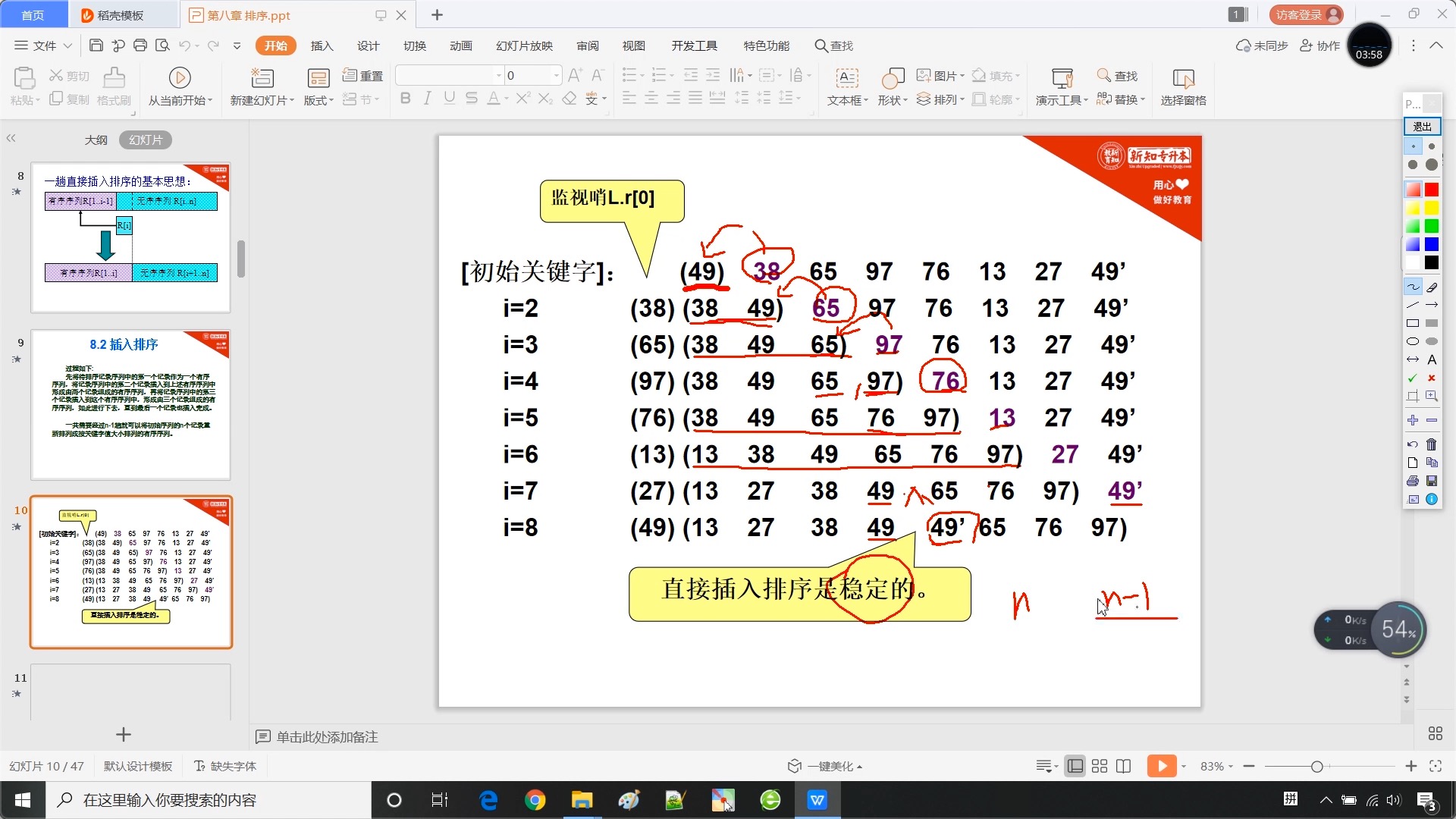Click the 重置 reset button

[x=363, y=75]
